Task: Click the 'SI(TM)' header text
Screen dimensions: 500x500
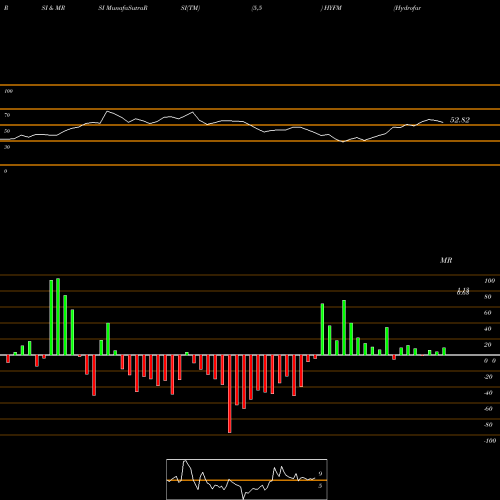Action: tap(190, 8)
